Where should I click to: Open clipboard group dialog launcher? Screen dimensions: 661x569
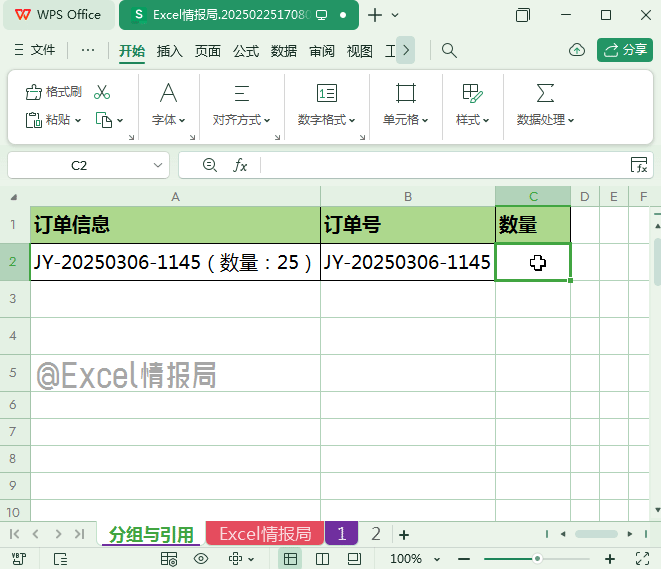pos(132,137)
